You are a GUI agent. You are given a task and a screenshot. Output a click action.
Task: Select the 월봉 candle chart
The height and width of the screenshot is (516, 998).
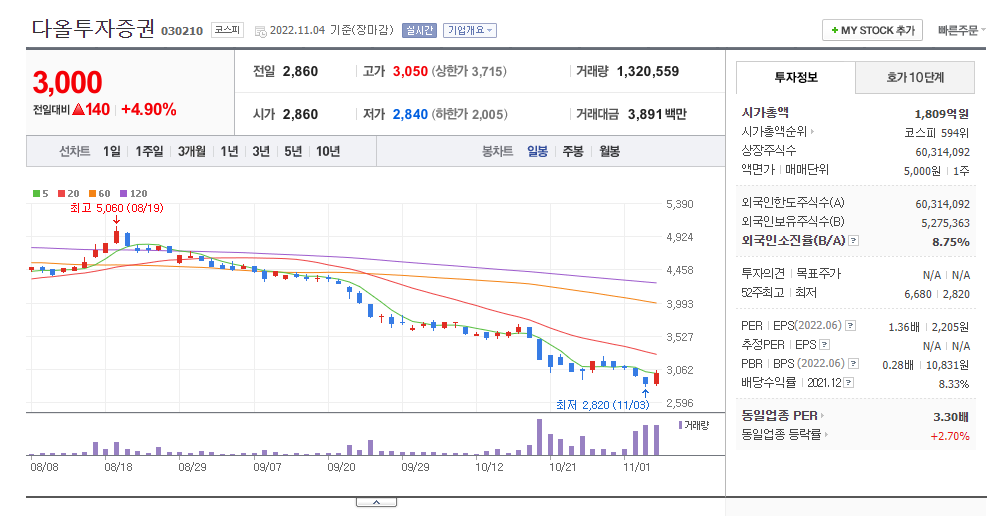[609, 151]
